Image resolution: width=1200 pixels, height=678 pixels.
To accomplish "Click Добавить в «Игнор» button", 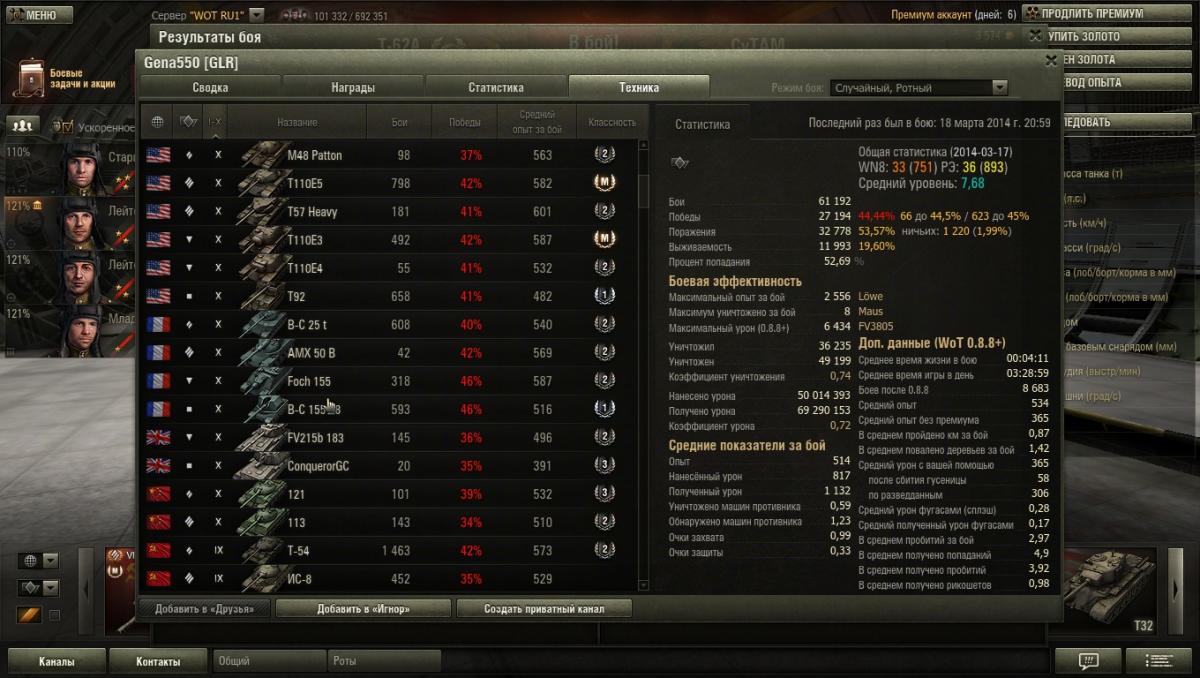I will tap(363, 608).
